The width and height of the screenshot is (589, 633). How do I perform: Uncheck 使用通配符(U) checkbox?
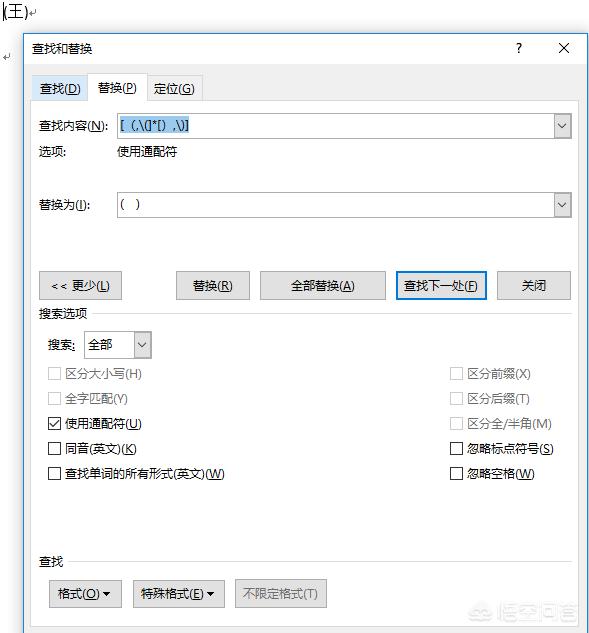click(54, 423)
